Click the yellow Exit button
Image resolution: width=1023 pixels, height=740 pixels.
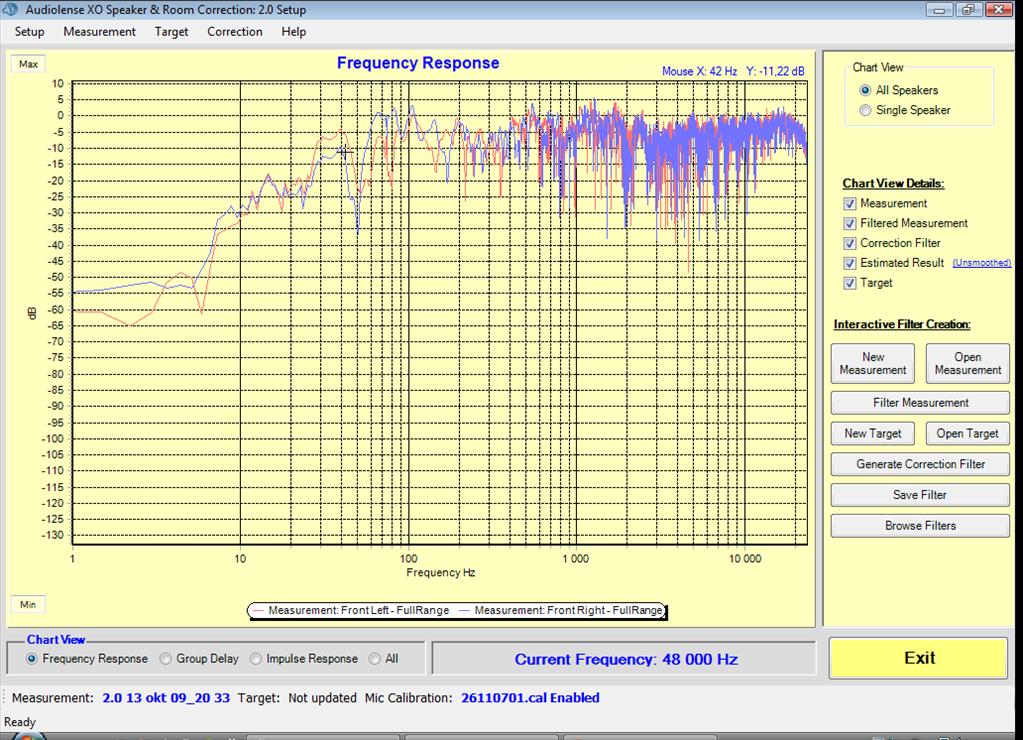[919, 658]
